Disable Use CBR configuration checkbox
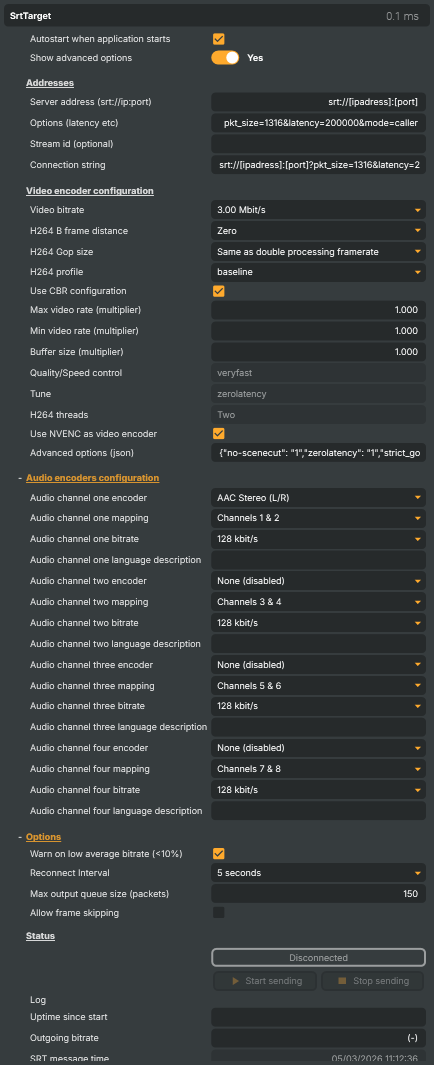The width and height of the screenshot is (434, 1065). [x=219, y=291]
